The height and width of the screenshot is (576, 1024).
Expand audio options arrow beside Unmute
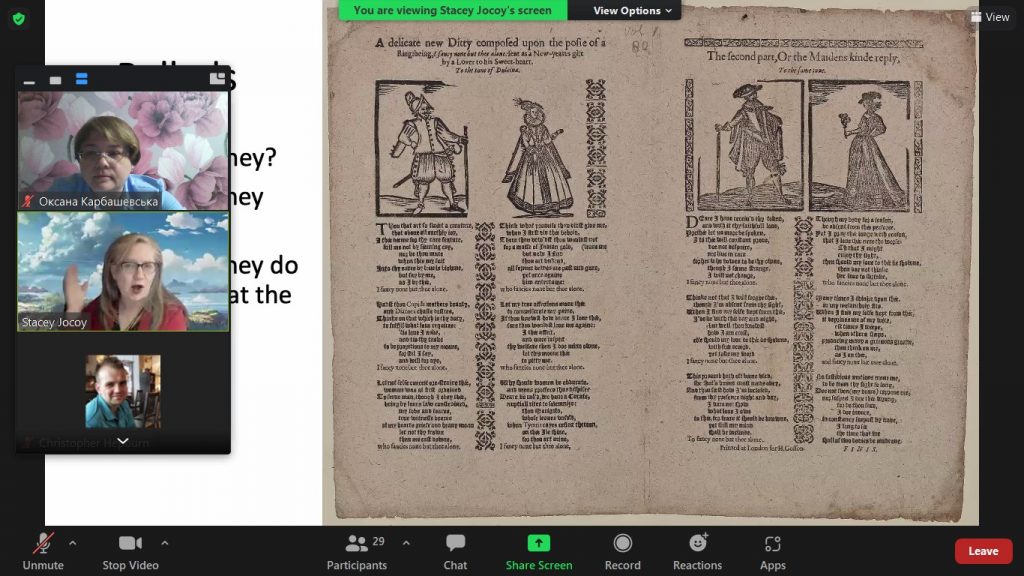(x=72, y=543)
